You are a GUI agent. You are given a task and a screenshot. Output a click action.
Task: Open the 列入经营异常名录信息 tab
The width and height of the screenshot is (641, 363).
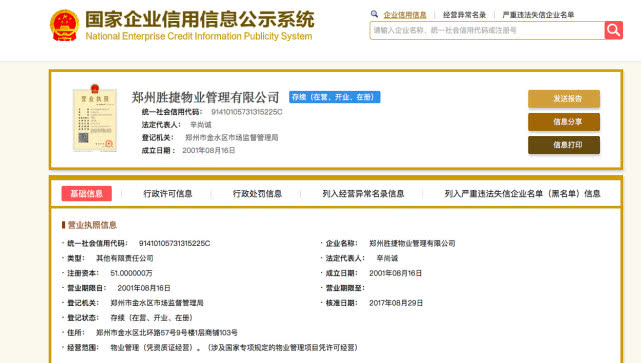coord(363,193)
